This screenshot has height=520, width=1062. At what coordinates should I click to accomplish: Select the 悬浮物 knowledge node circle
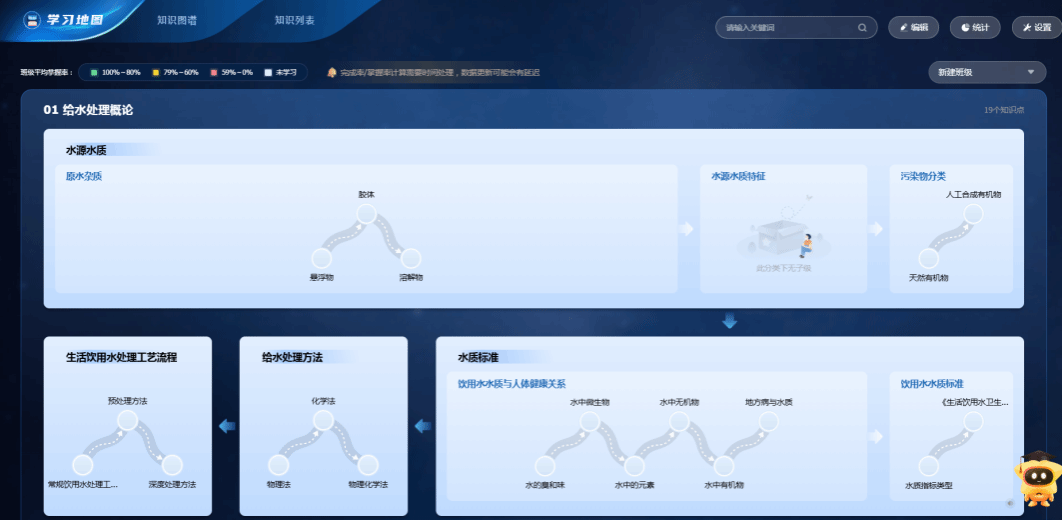coord(322,257)
